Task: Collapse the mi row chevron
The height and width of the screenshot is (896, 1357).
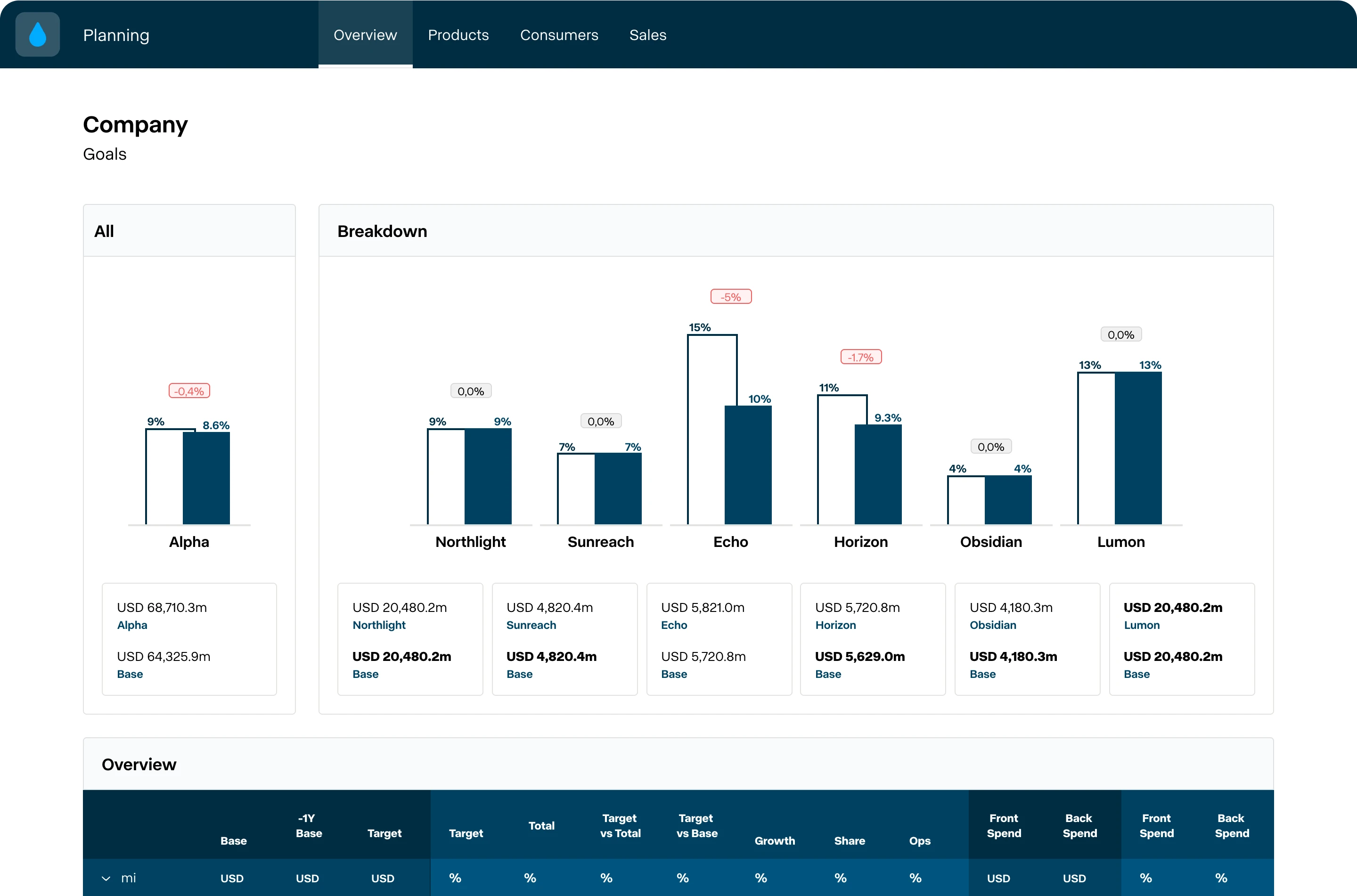Action: (106, 878)
